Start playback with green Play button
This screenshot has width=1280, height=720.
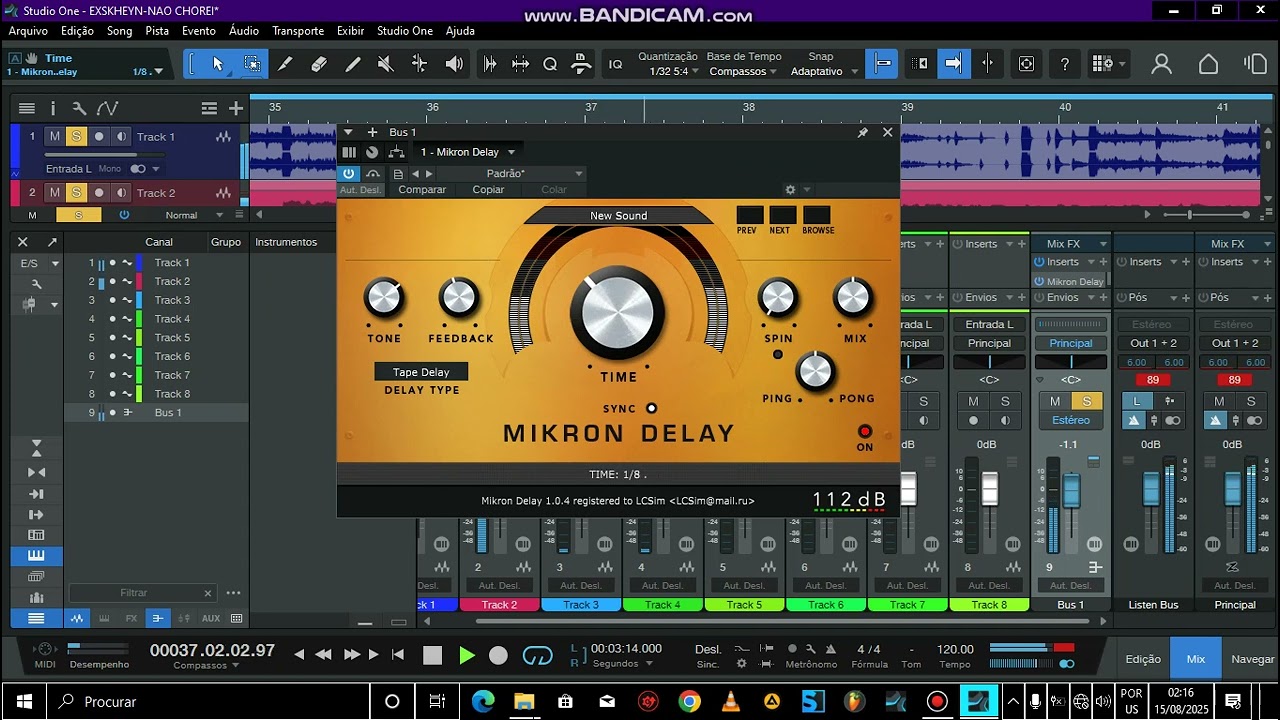(466, 656)
